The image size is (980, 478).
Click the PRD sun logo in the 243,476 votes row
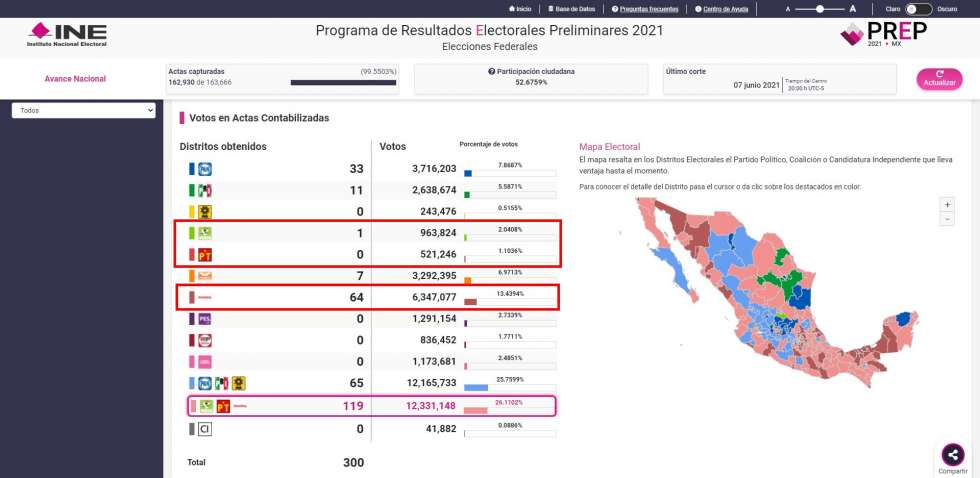click(205, 212)
